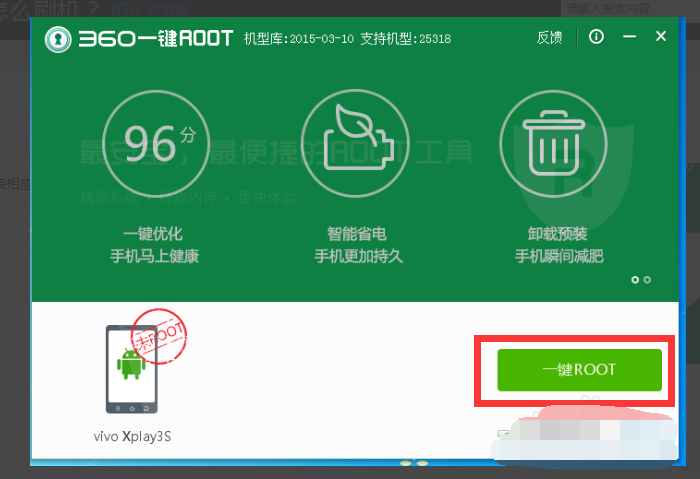Click the 未ROOT status stamp
This screenshot has height=479, width=700.
click(159, 336)
